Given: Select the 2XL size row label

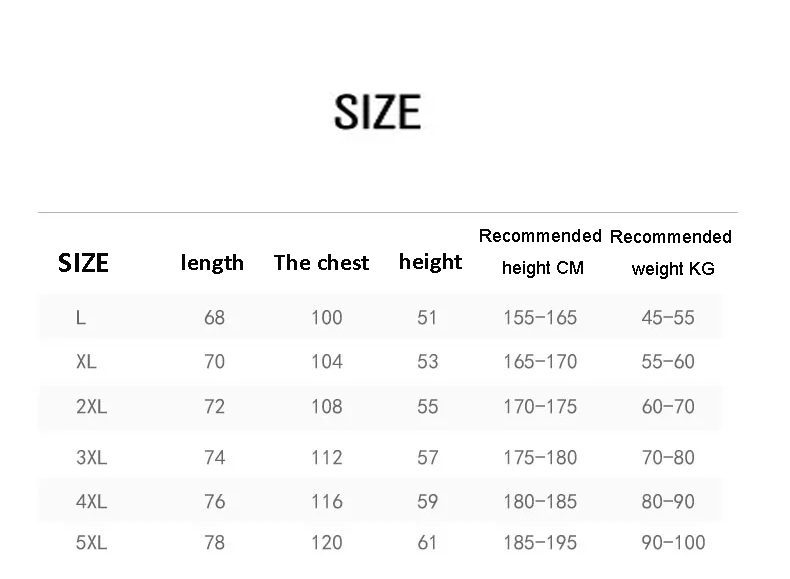Looking at the screenshot, I should 91,407.
